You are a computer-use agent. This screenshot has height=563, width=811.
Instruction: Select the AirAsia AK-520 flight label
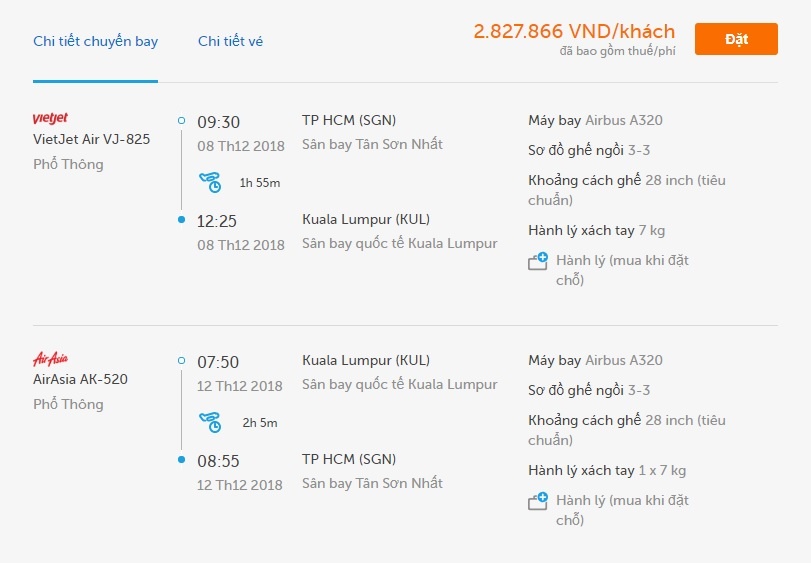point(81,380)
